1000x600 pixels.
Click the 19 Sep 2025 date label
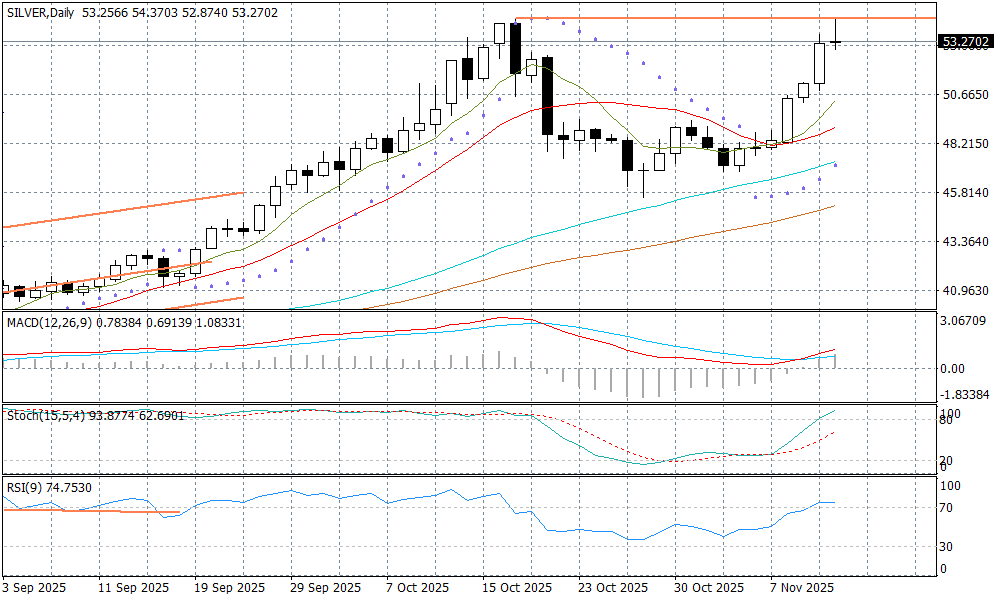click(x=229, y=587)
